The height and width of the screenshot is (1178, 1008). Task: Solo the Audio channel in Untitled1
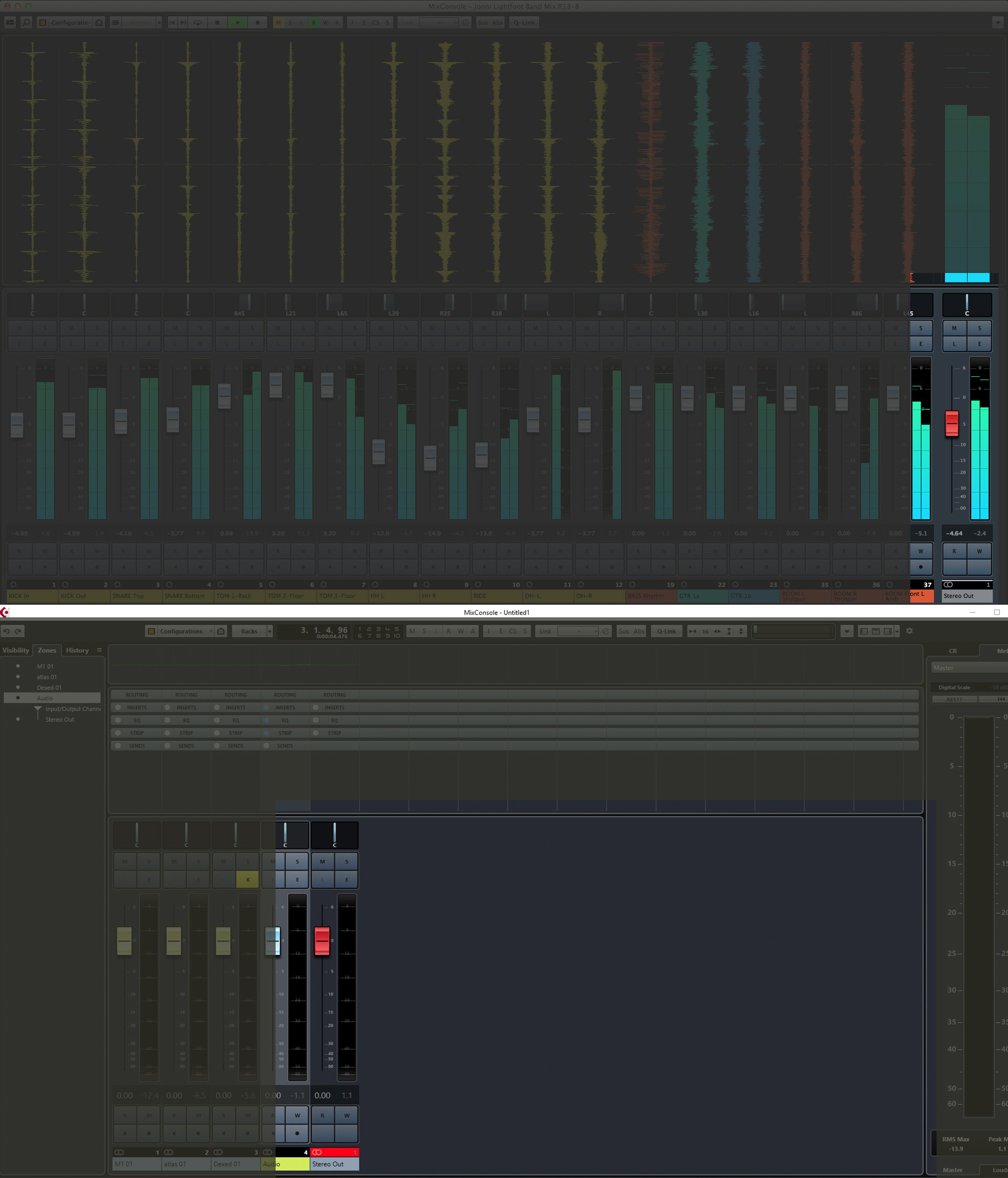297,862
